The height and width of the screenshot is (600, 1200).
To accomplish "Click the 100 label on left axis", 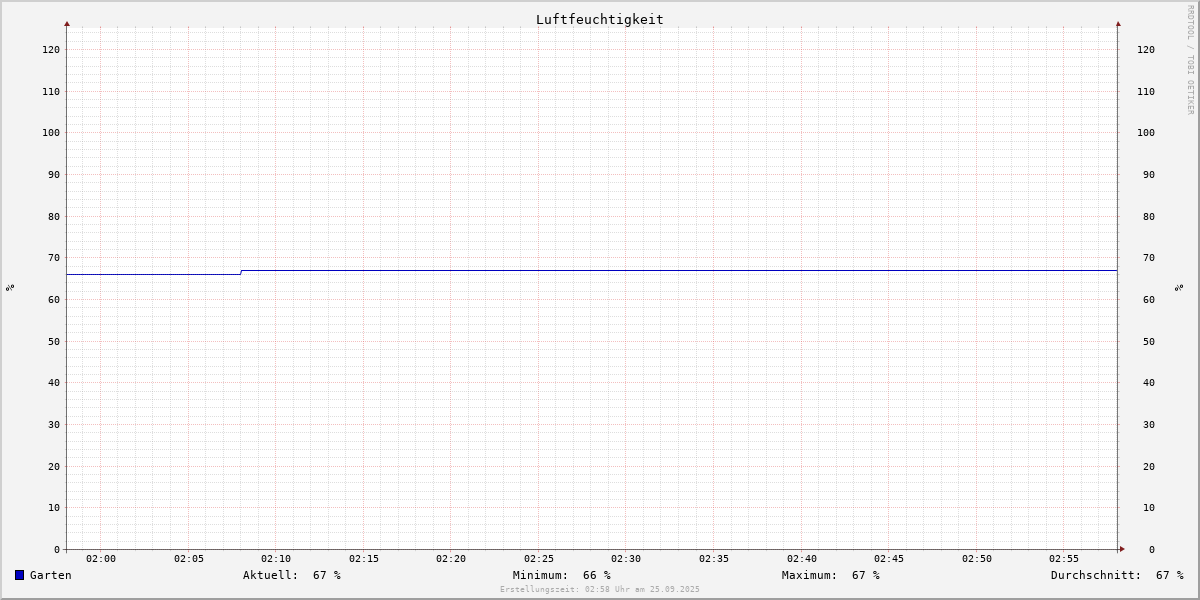I will (x=51, y=132).
